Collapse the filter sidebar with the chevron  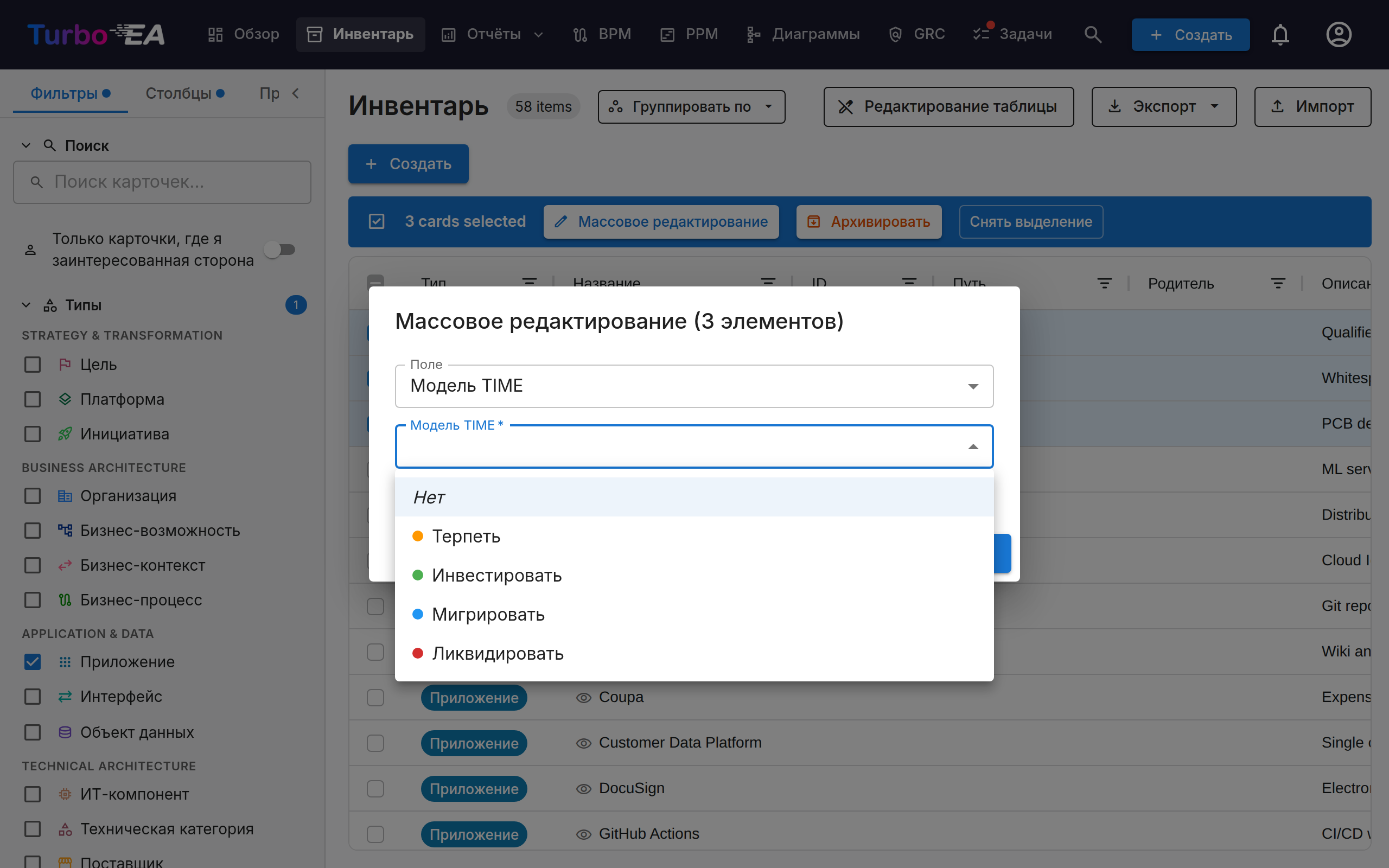(x=296, y=93)
